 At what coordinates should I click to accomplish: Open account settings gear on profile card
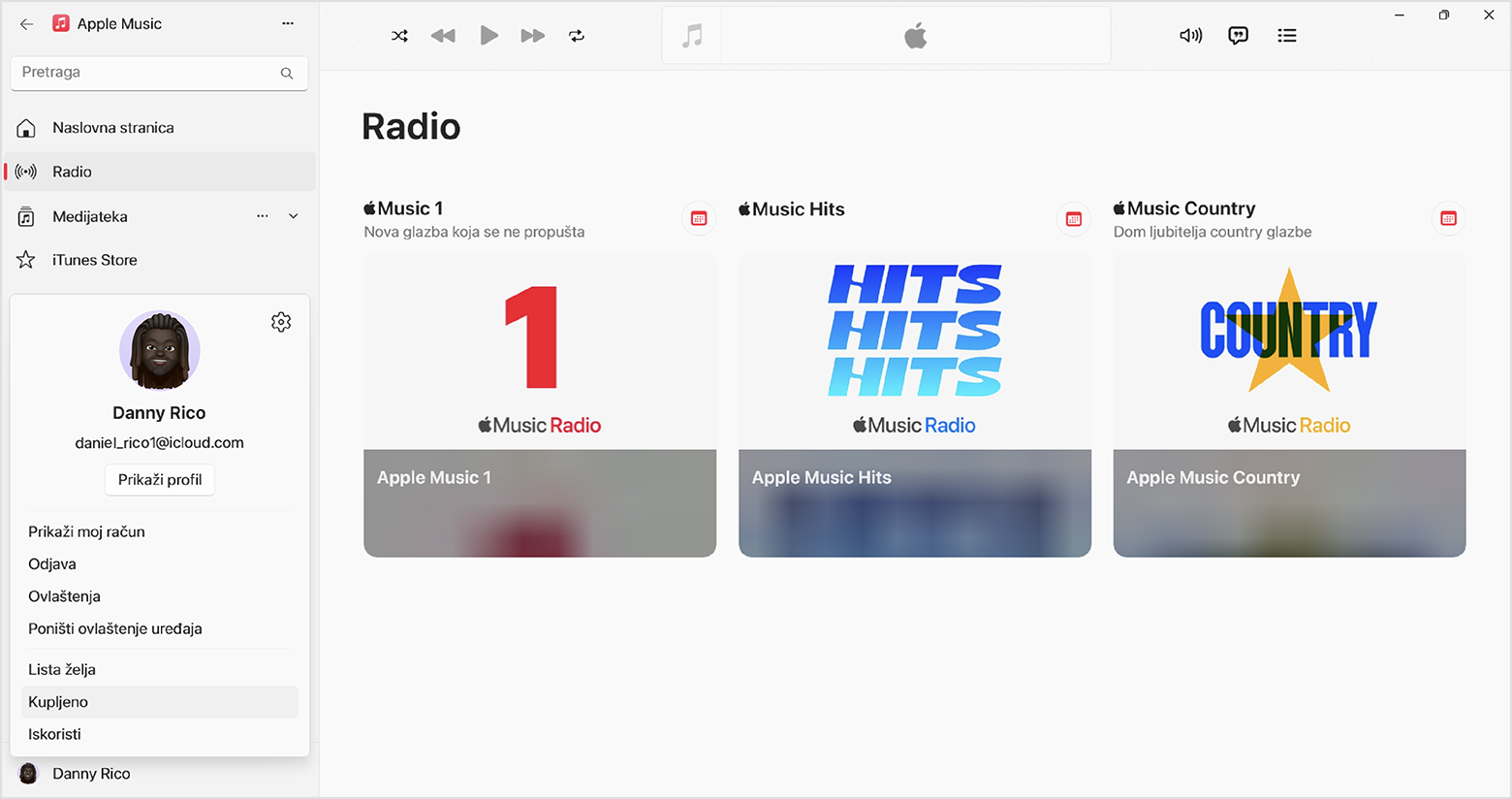281,322
